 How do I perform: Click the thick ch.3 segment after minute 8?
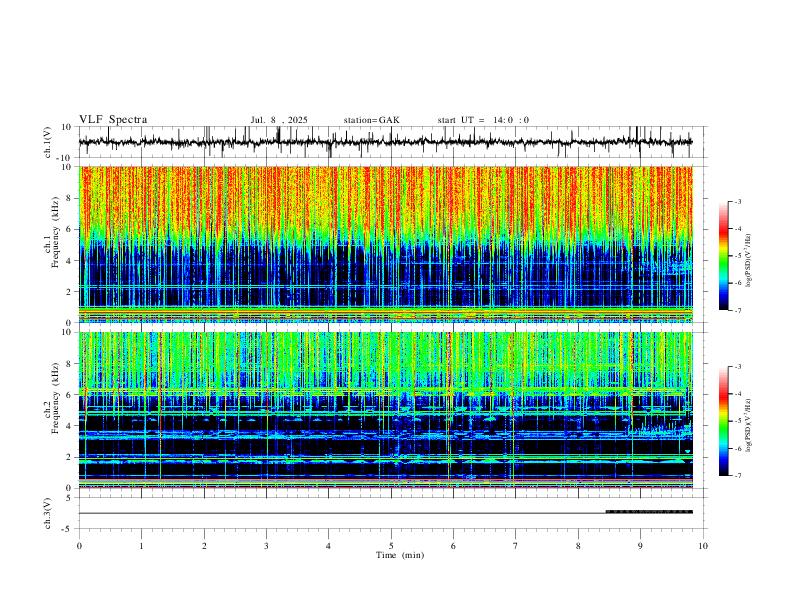click(x=649, y=512)
